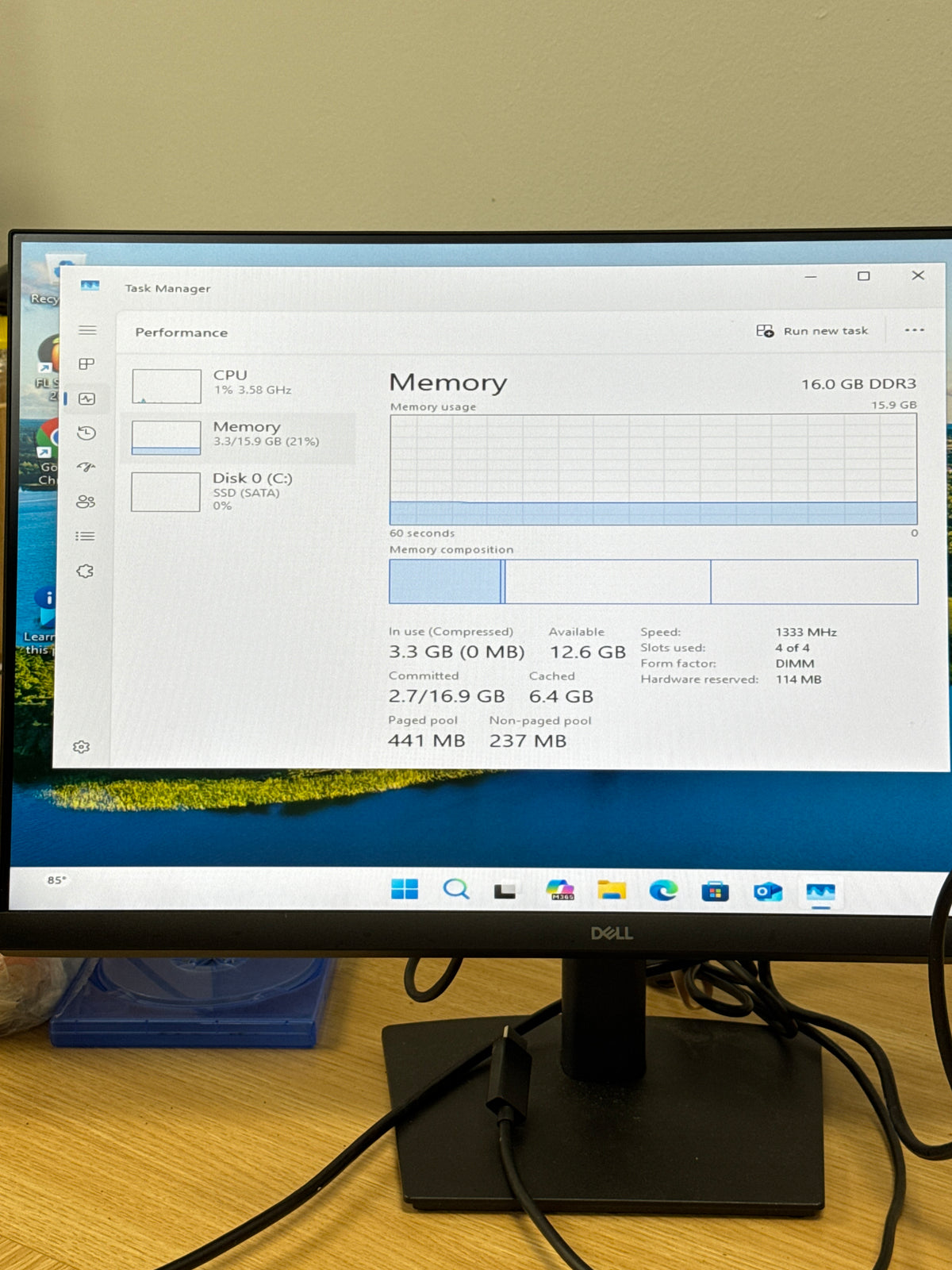Click the Run new task button

(812, 331)
